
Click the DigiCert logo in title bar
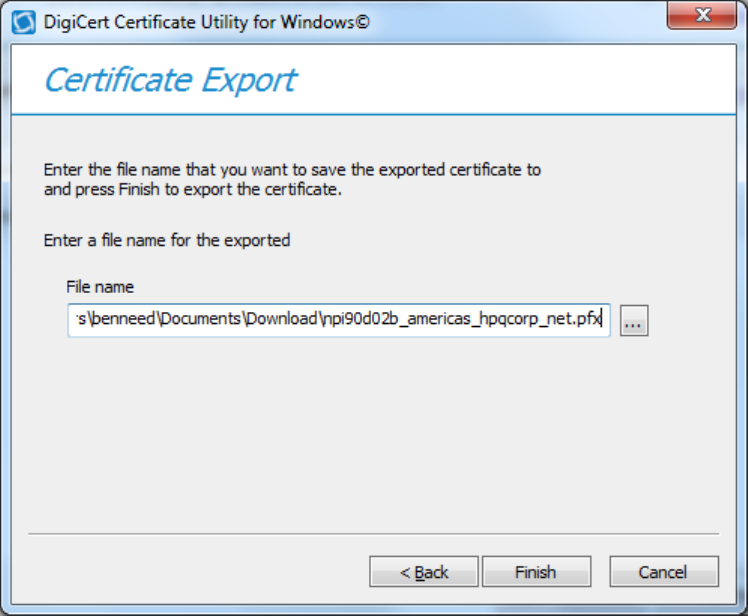coord(20,20)
